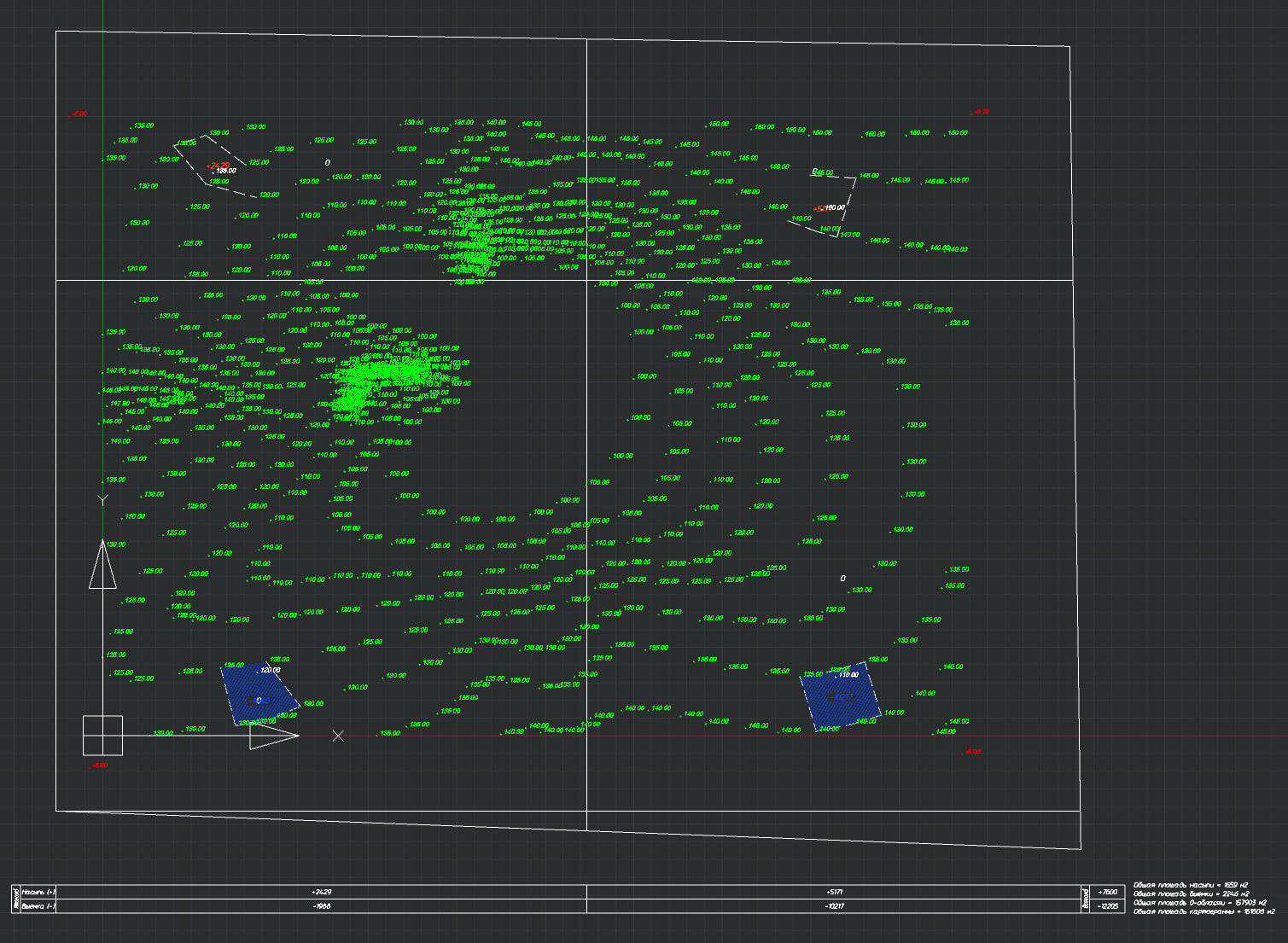Click the white 0 label in lower-right quadrant
Screen dimensions: 1288x943
click(843, 579)
